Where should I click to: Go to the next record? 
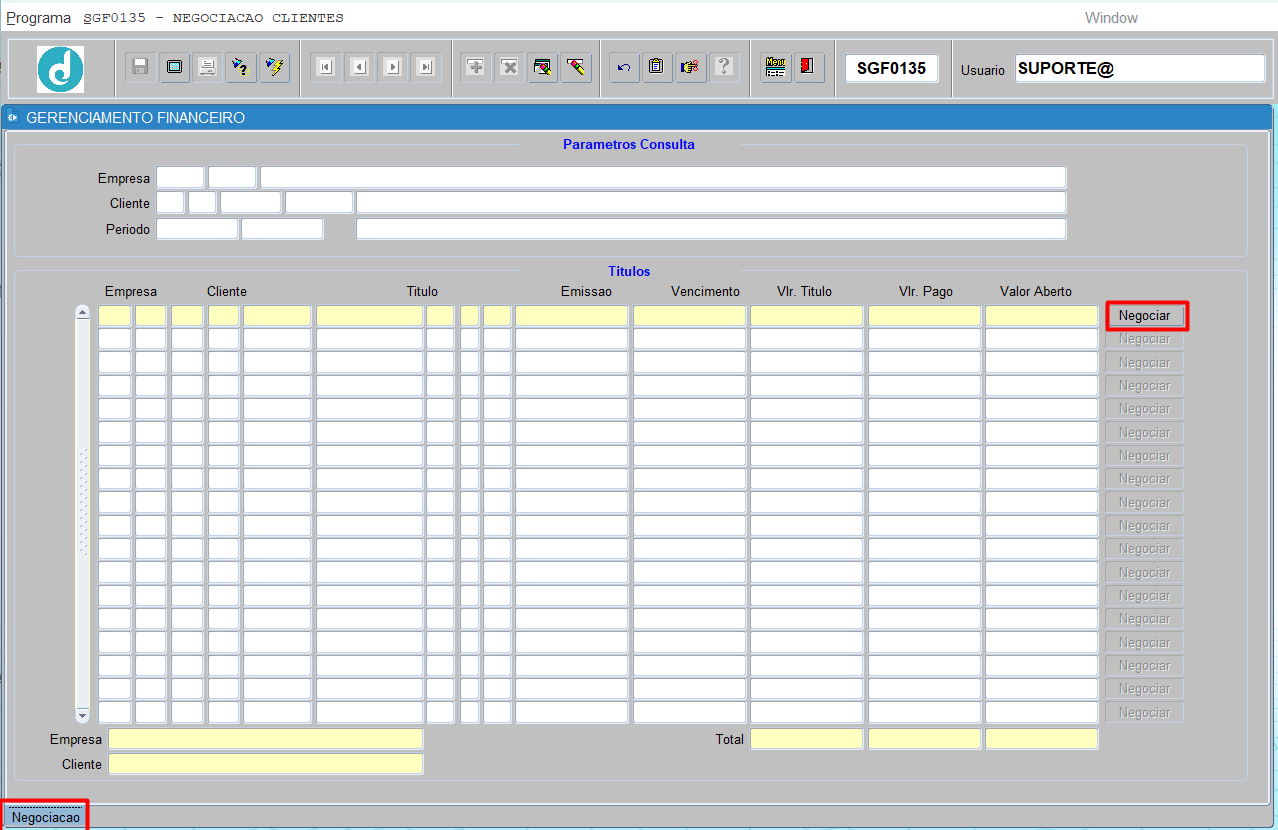pyautogui.click(x=393, y=67)
